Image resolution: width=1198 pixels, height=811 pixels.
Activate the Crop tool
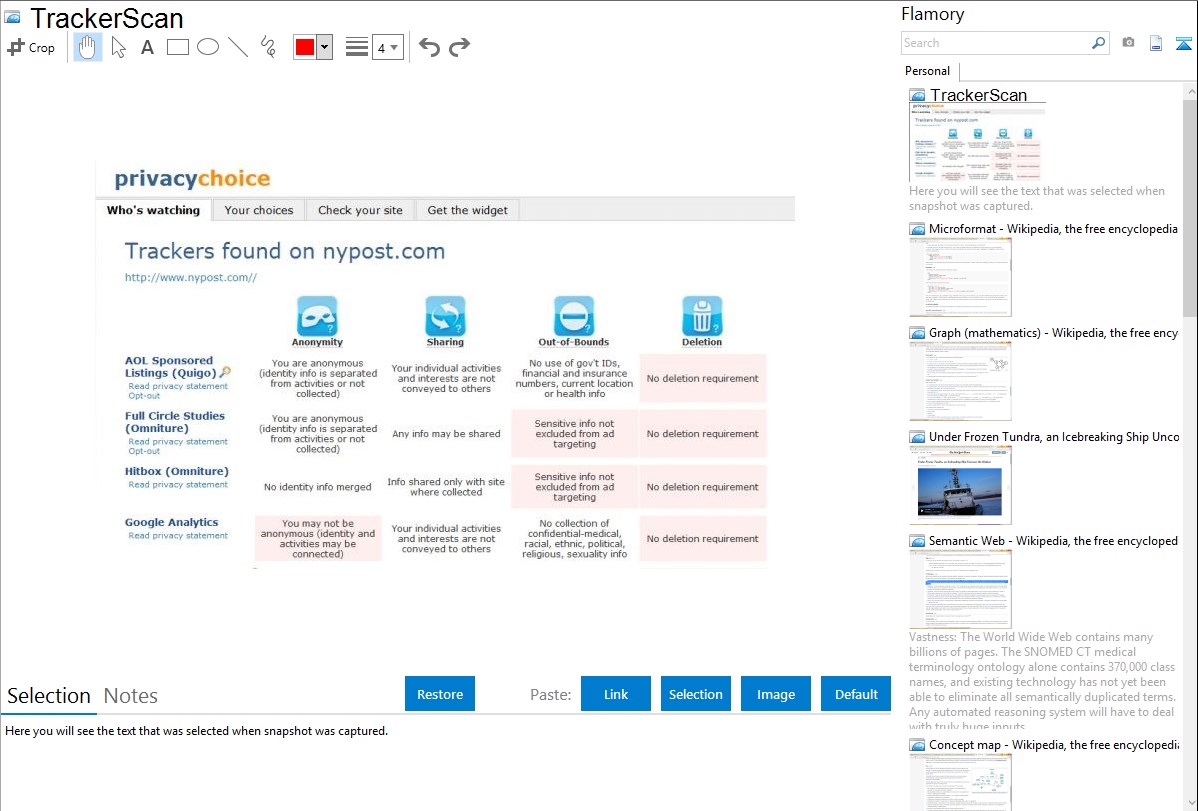pyautogui.click(x=31, y=47)
